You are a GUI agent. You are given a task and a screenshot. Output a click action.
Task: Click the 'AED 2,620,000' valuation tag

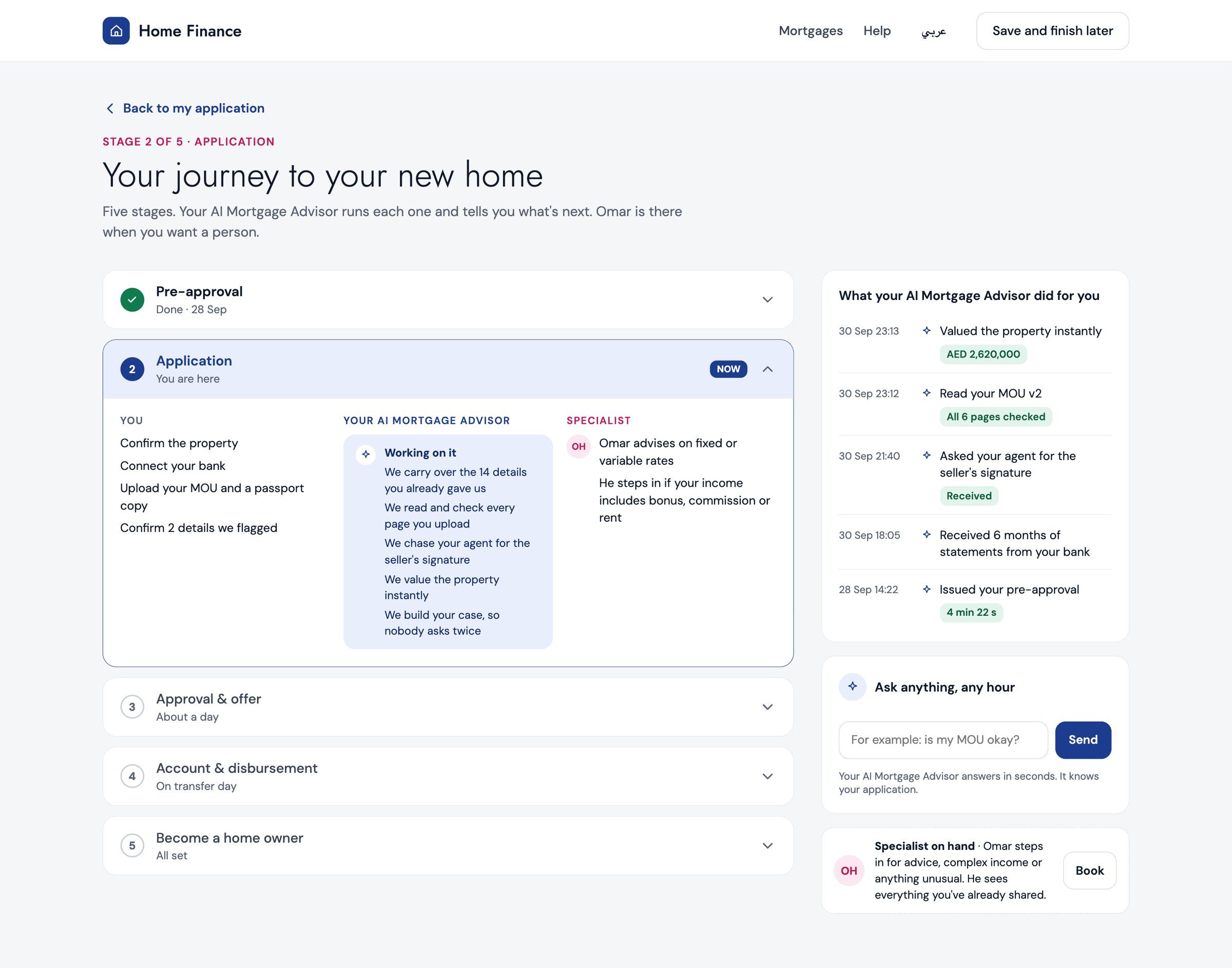click(x=983, y=354)
